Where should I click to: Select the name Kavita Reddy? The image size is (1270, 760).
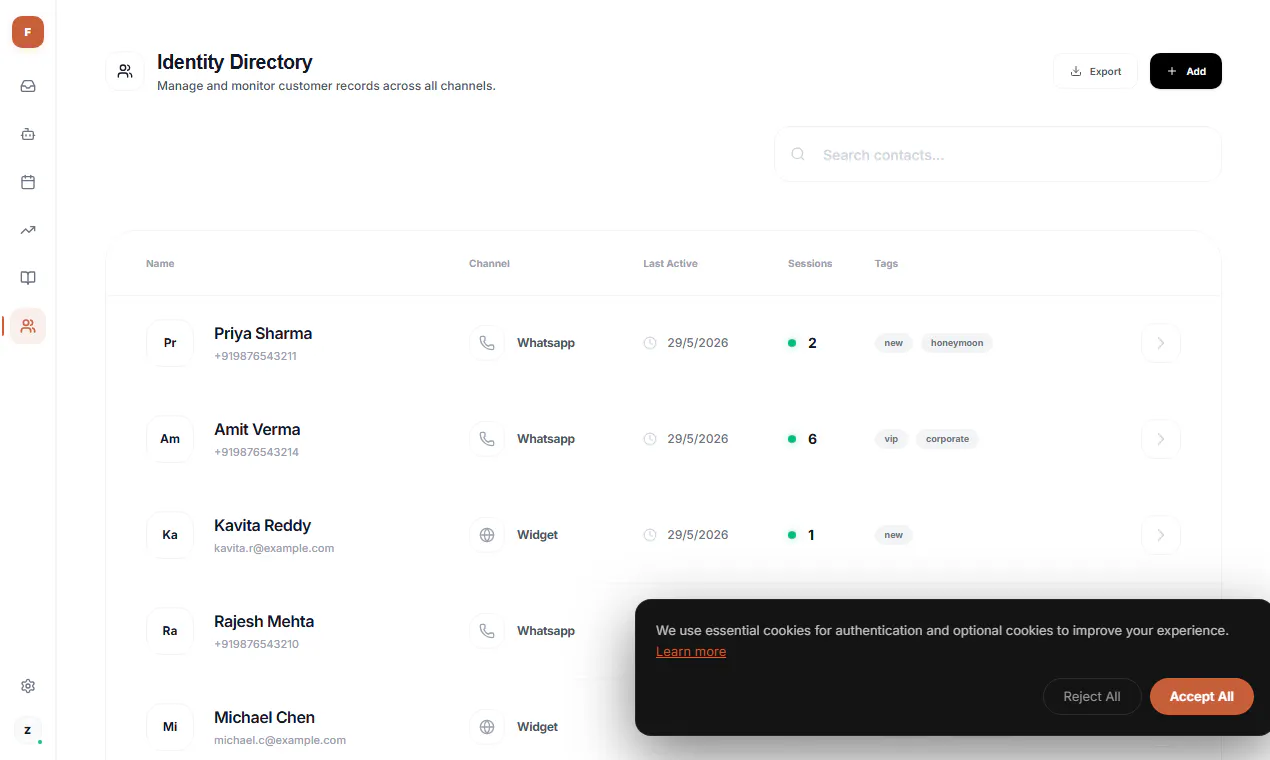pyautogui.click(x=262, y=526)
